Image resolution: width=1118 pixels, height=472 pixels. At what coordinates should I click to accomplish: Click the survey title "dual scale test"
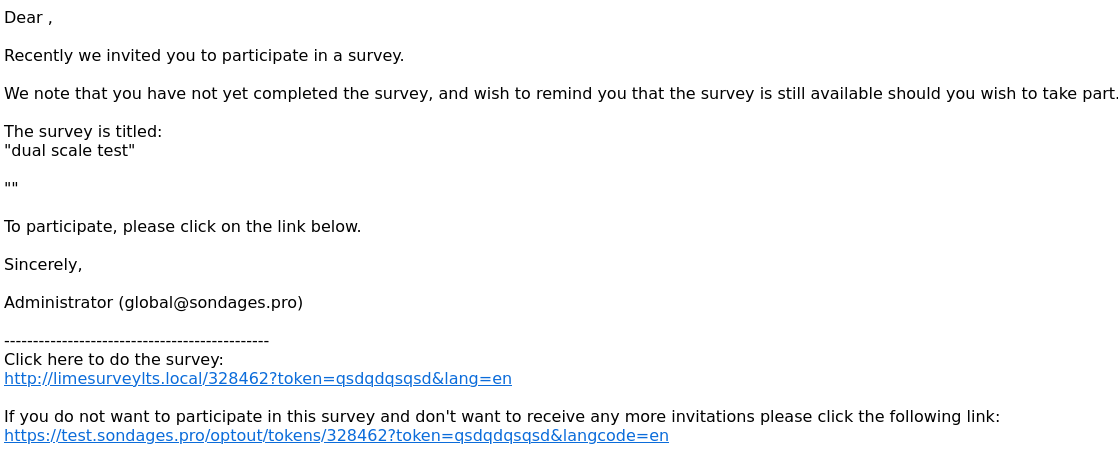coord(70,151)
